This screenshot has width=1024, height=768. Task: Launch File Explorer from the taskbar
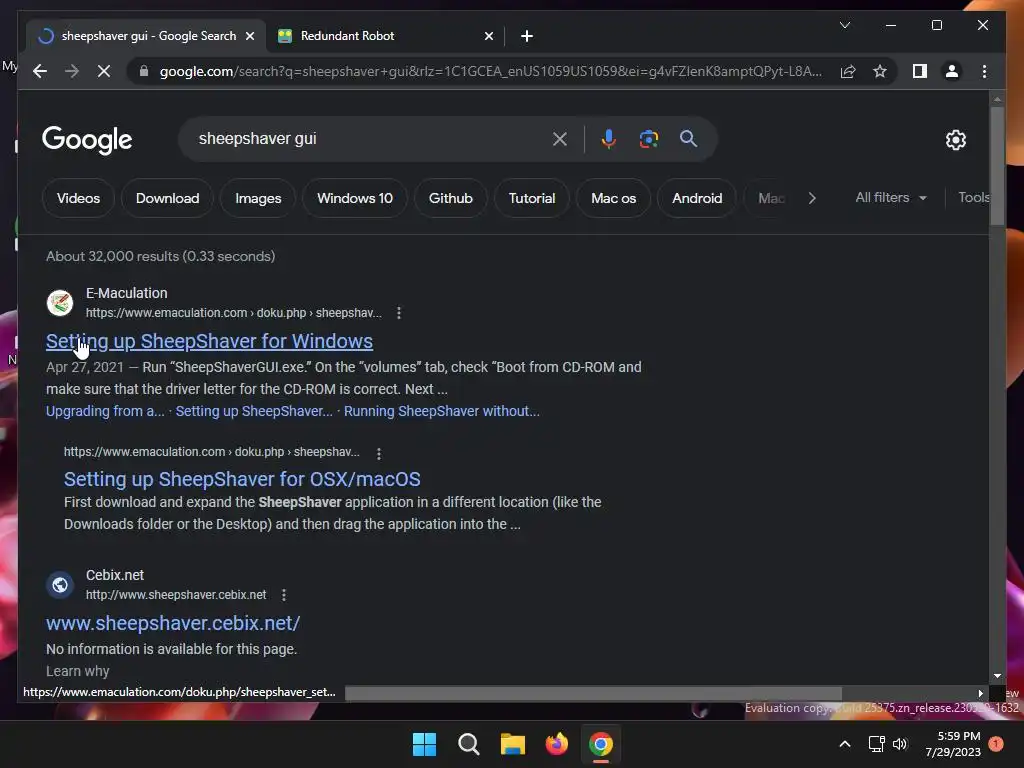[x=513, y=744]
